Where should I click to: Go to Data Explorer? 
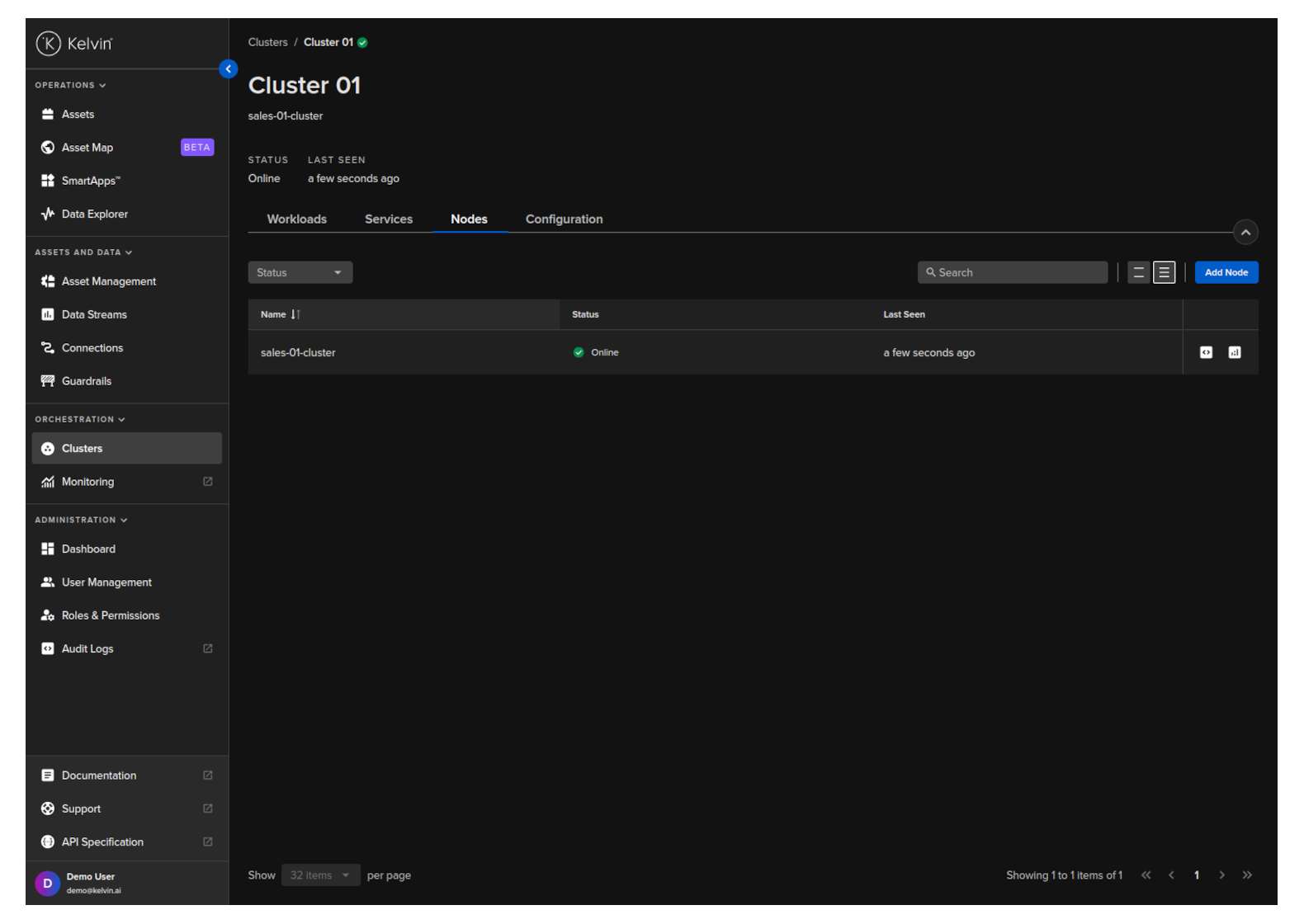[94, 214]
